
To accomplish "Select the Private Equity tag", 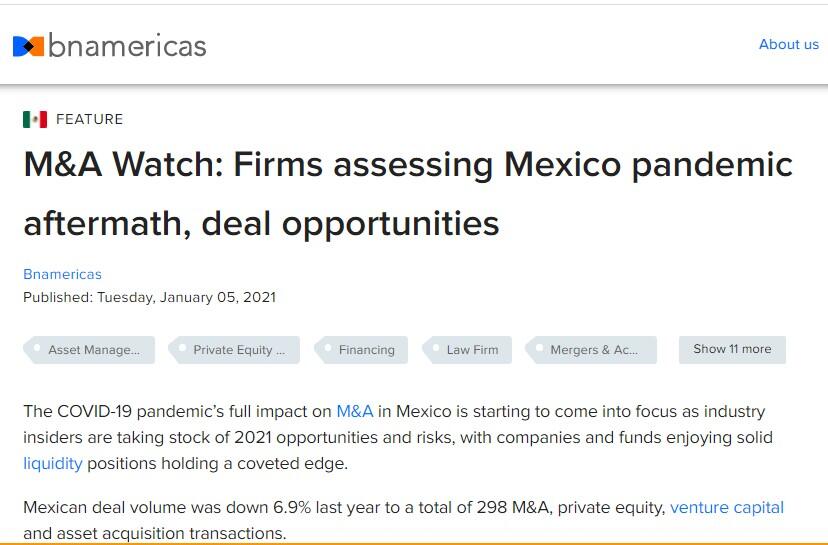I will point(238,350).
